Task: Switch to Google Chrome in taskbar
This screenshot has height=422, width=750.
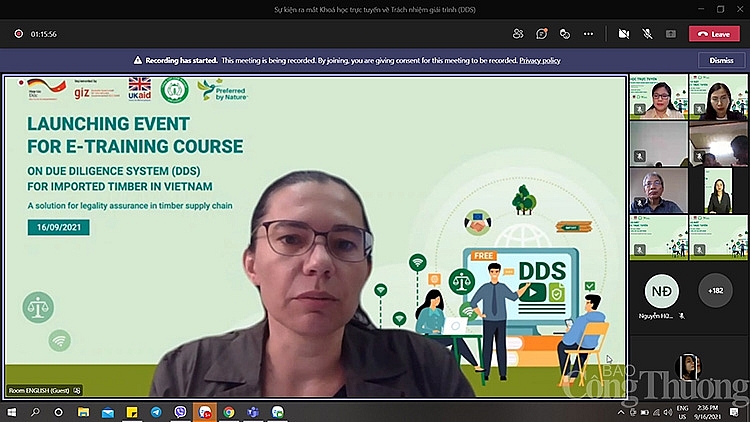Action: point(229,412)
